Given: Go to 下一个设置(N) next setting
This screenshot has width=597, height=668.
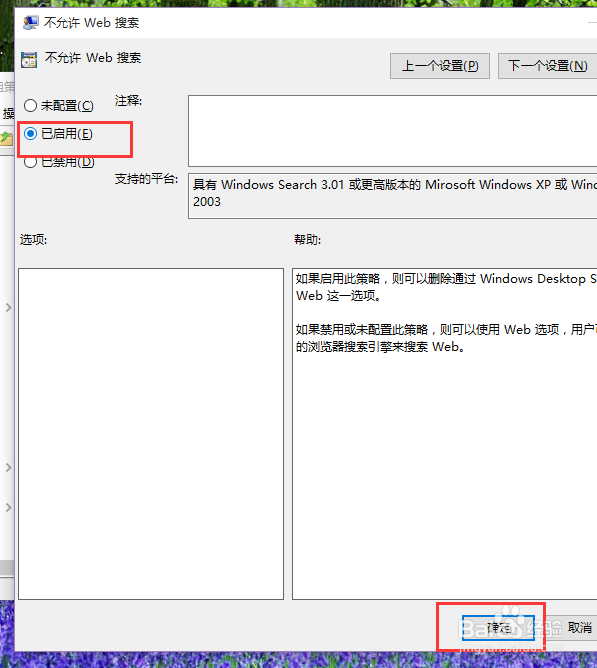Looking at the screenshot, I should pos(548,66).
